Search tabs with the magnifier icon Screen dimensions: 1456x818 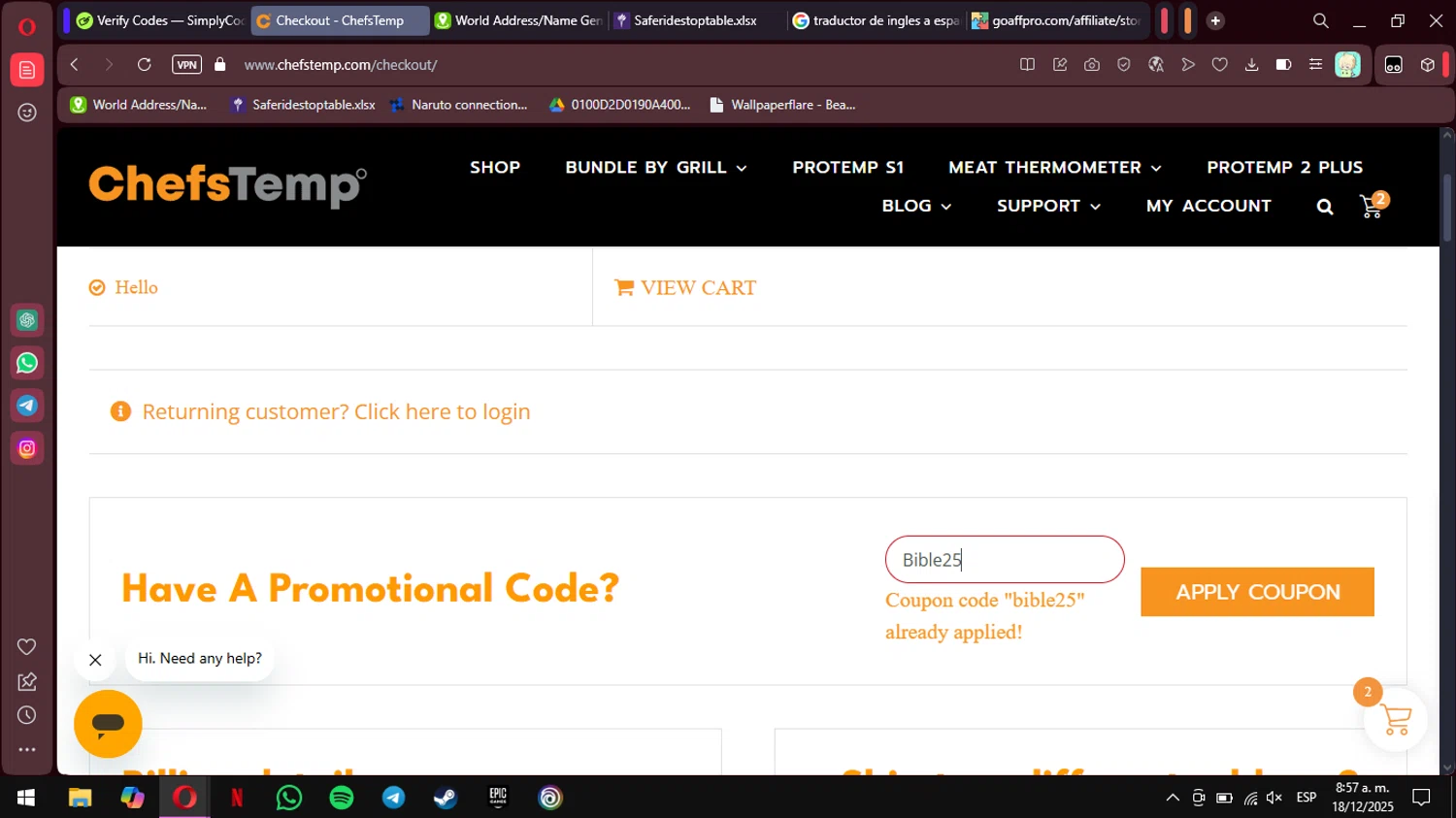[x=1320, y=20]
